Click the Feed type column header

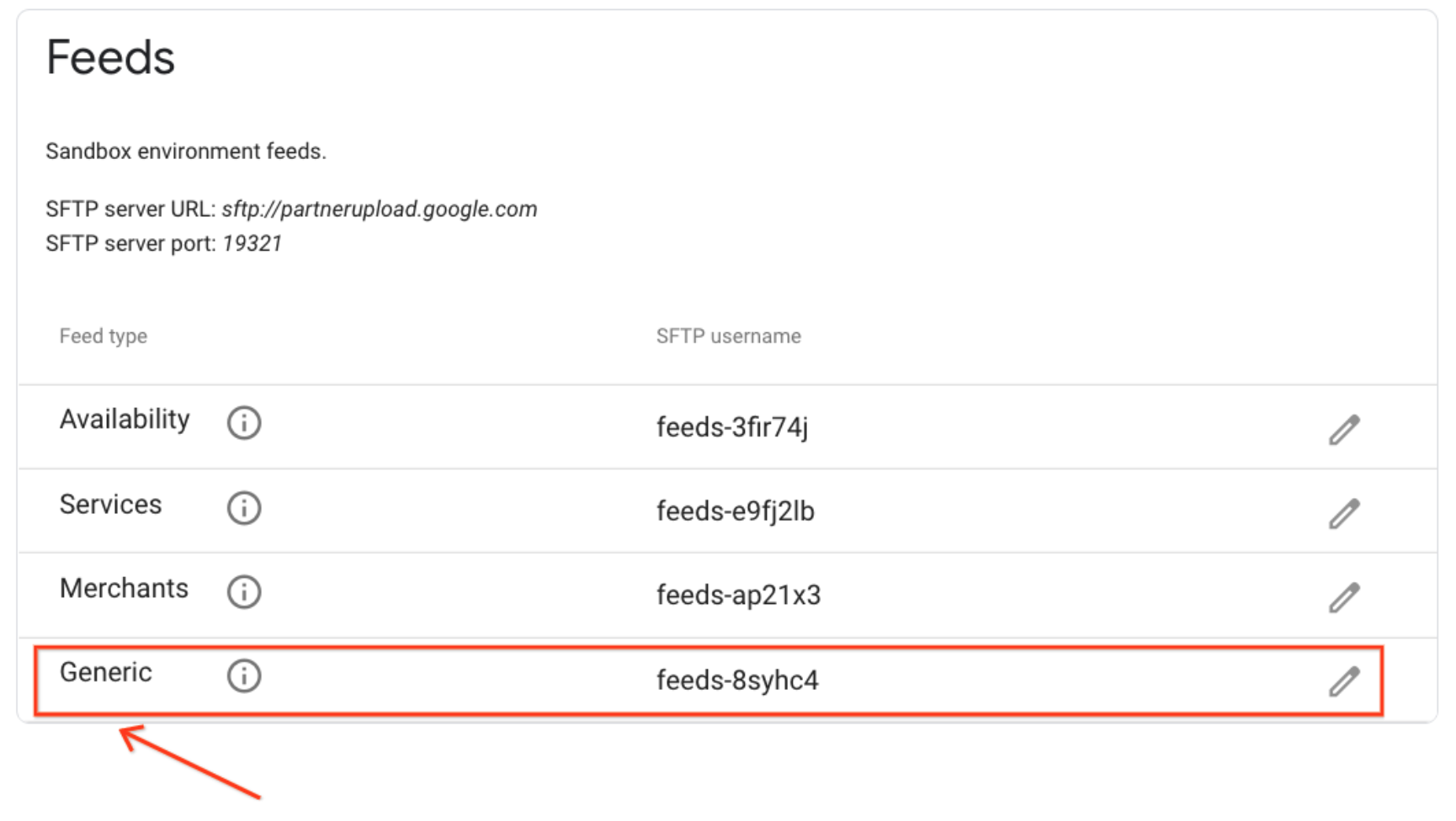(103, 336)
